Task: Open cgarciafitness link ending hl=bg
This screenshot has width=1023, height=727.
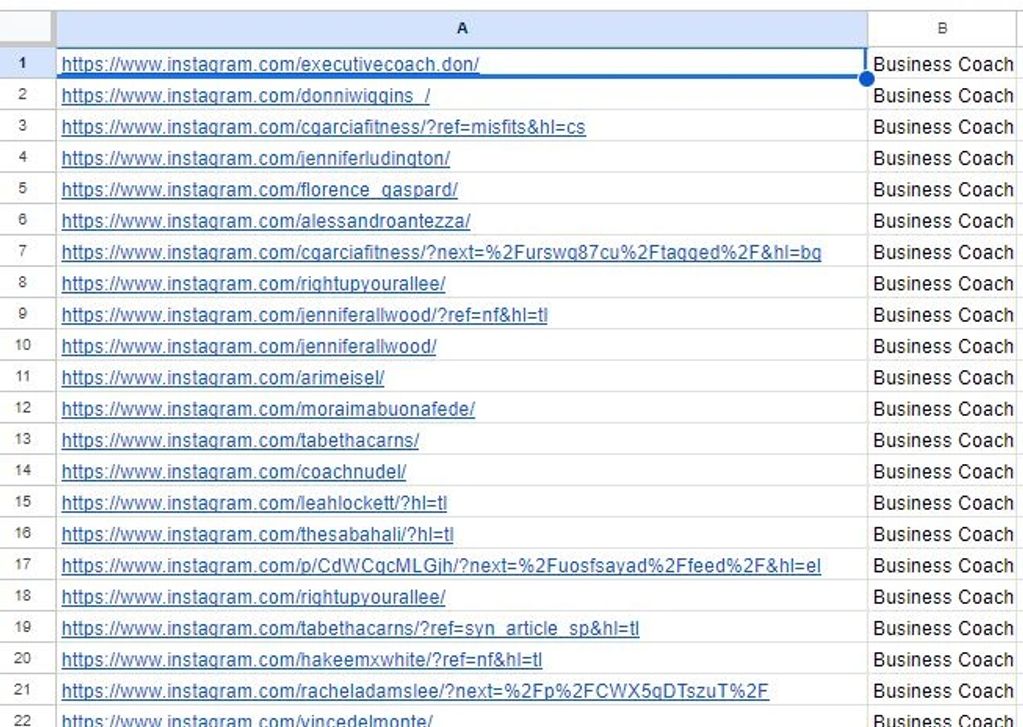Action: tap(441, 252)
